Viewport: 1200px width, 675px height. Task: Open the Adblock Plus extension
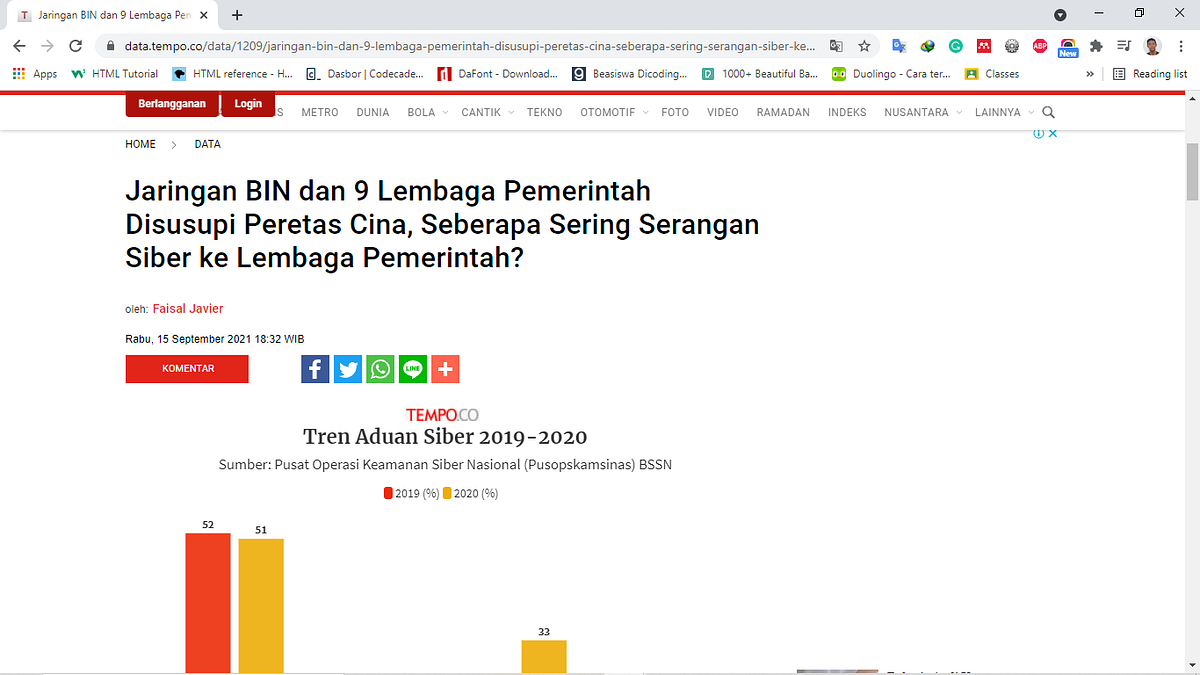1039,45
